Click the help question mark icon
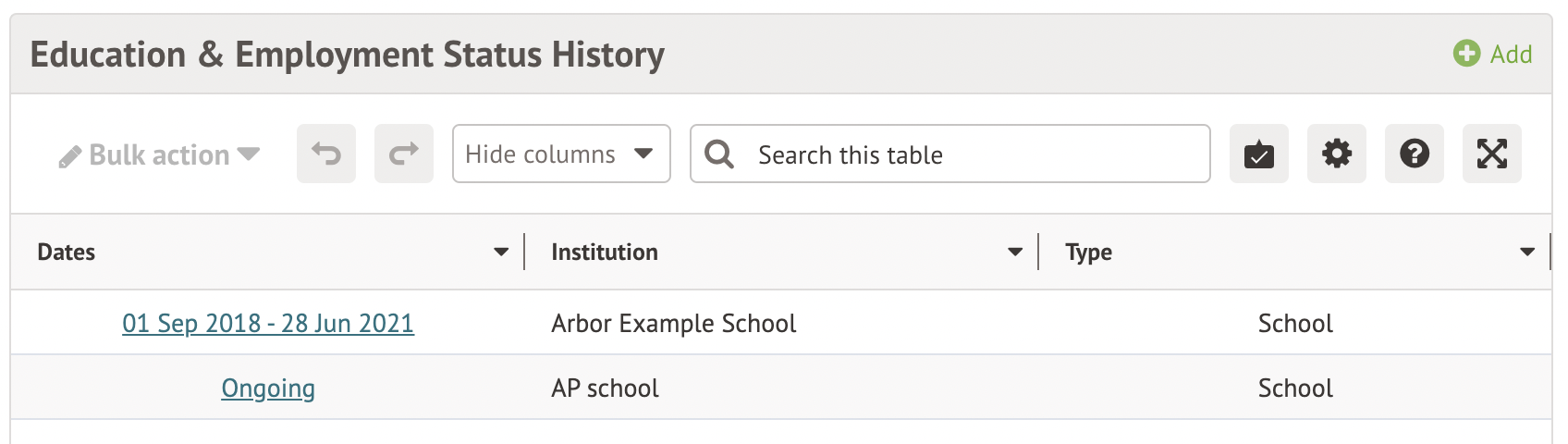1568x444 pixels. pos(1415,154)
